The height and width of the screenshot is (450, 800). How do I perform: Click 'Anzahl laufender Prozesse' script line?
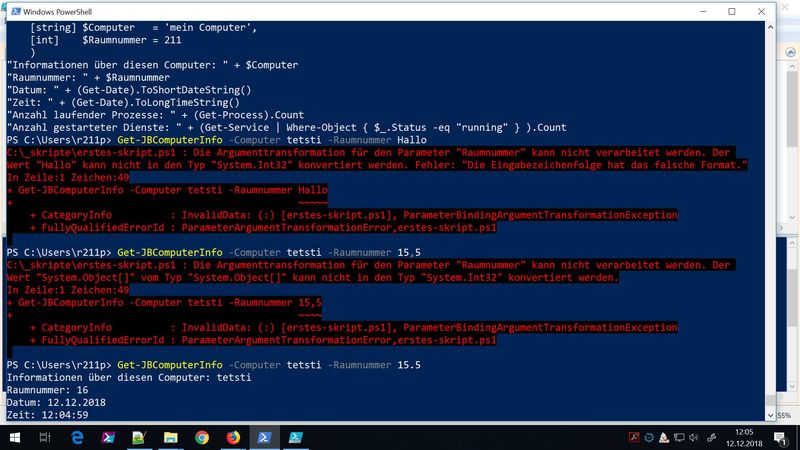tap(156, 115)
